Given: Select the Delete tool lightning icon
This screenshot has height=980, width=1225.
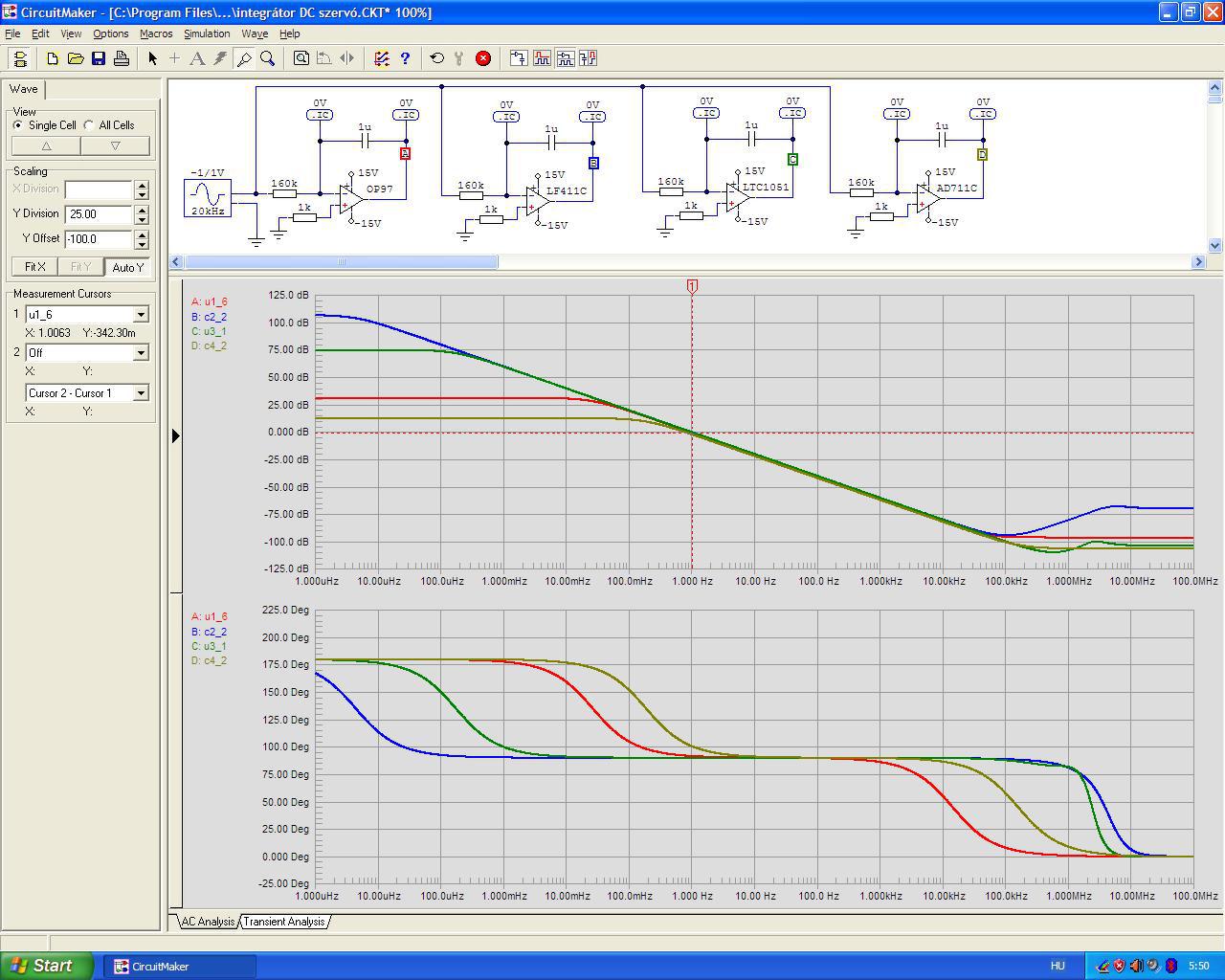Looking at the screenshot, I should coord(220,58).
